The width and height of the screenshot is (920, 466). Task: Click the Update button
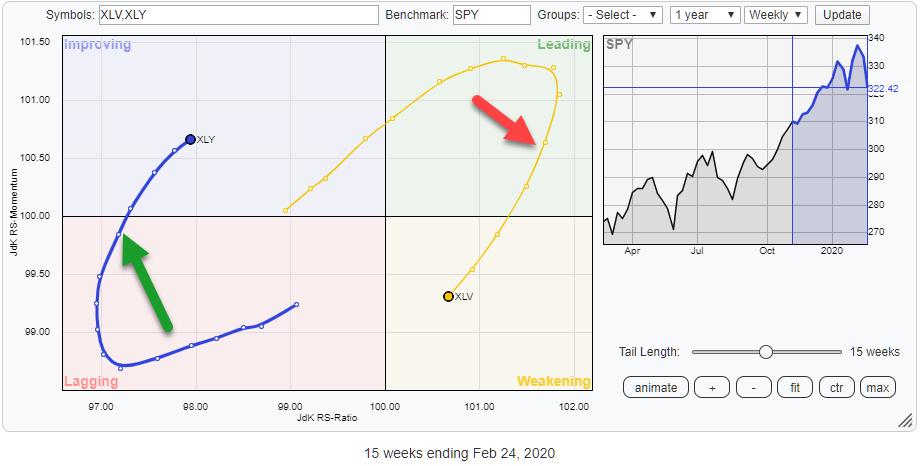point(841,15)
